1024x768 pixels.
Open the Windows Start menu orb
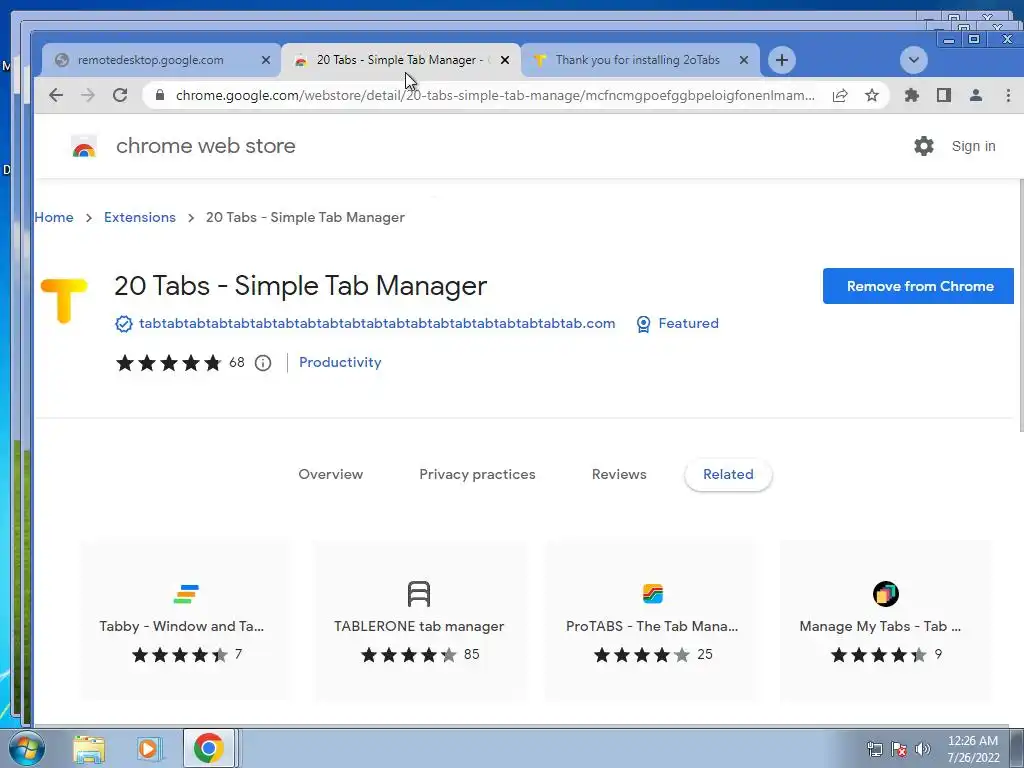point(26,748)
